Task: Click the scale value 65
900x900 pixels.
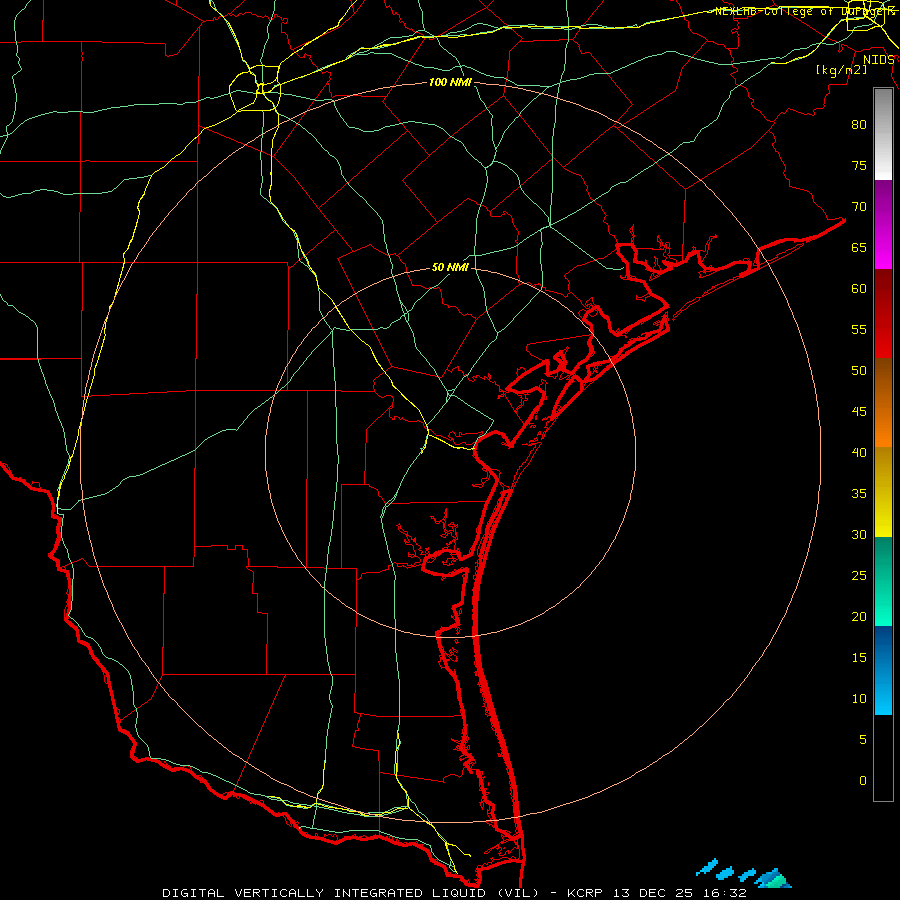Action: tap(859, 248)
